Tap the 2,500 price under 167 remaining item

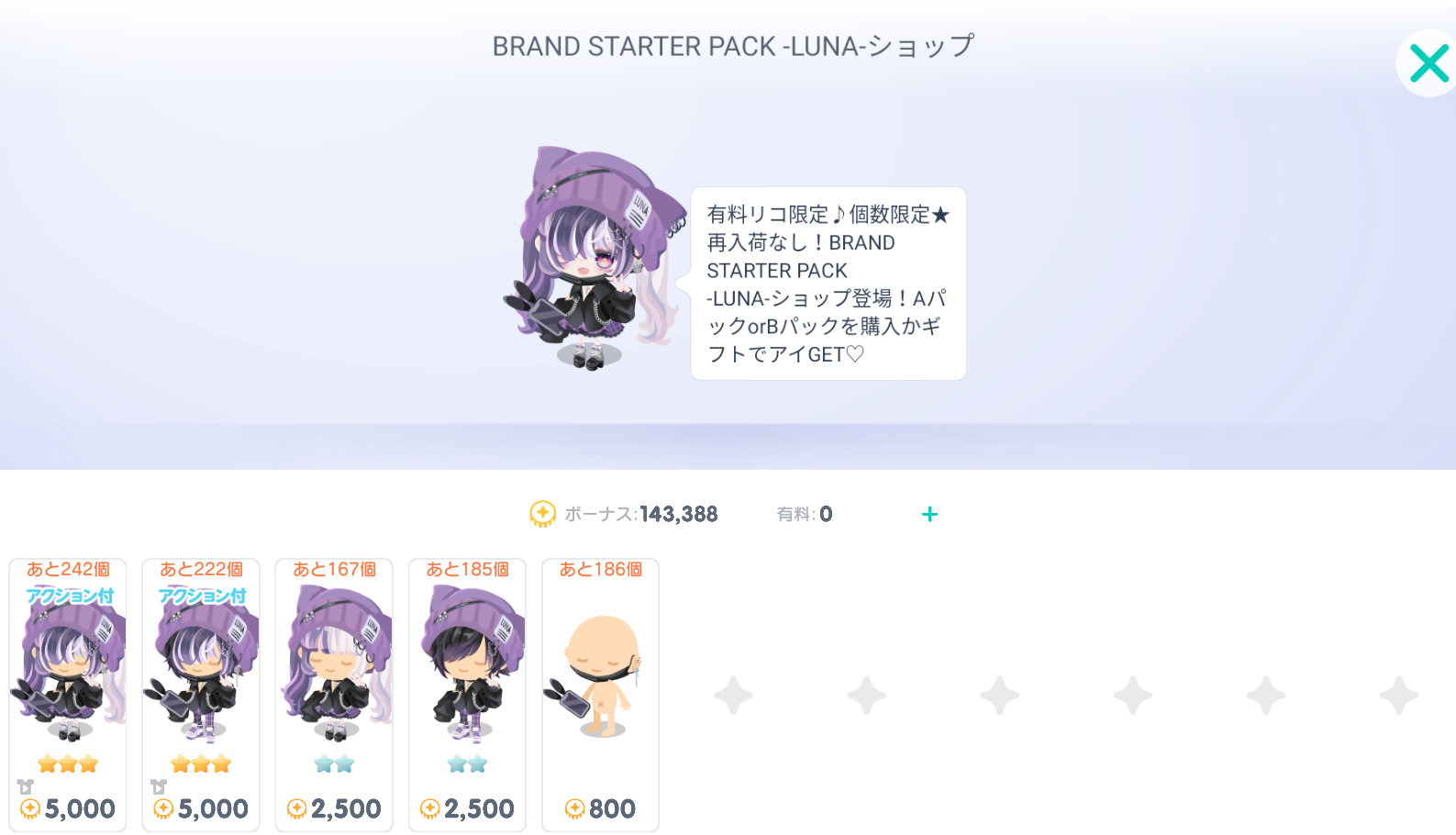click(x=345, y=809)
